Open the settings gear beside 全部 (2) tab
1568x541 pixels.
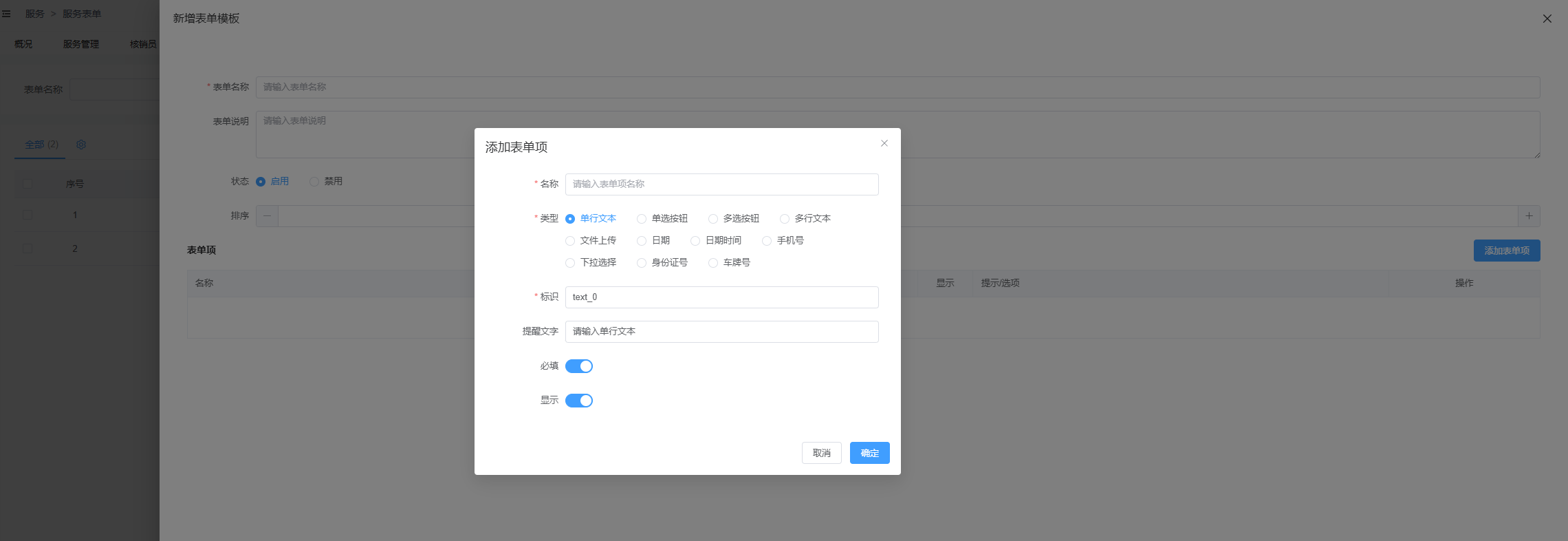pos(81,145)
